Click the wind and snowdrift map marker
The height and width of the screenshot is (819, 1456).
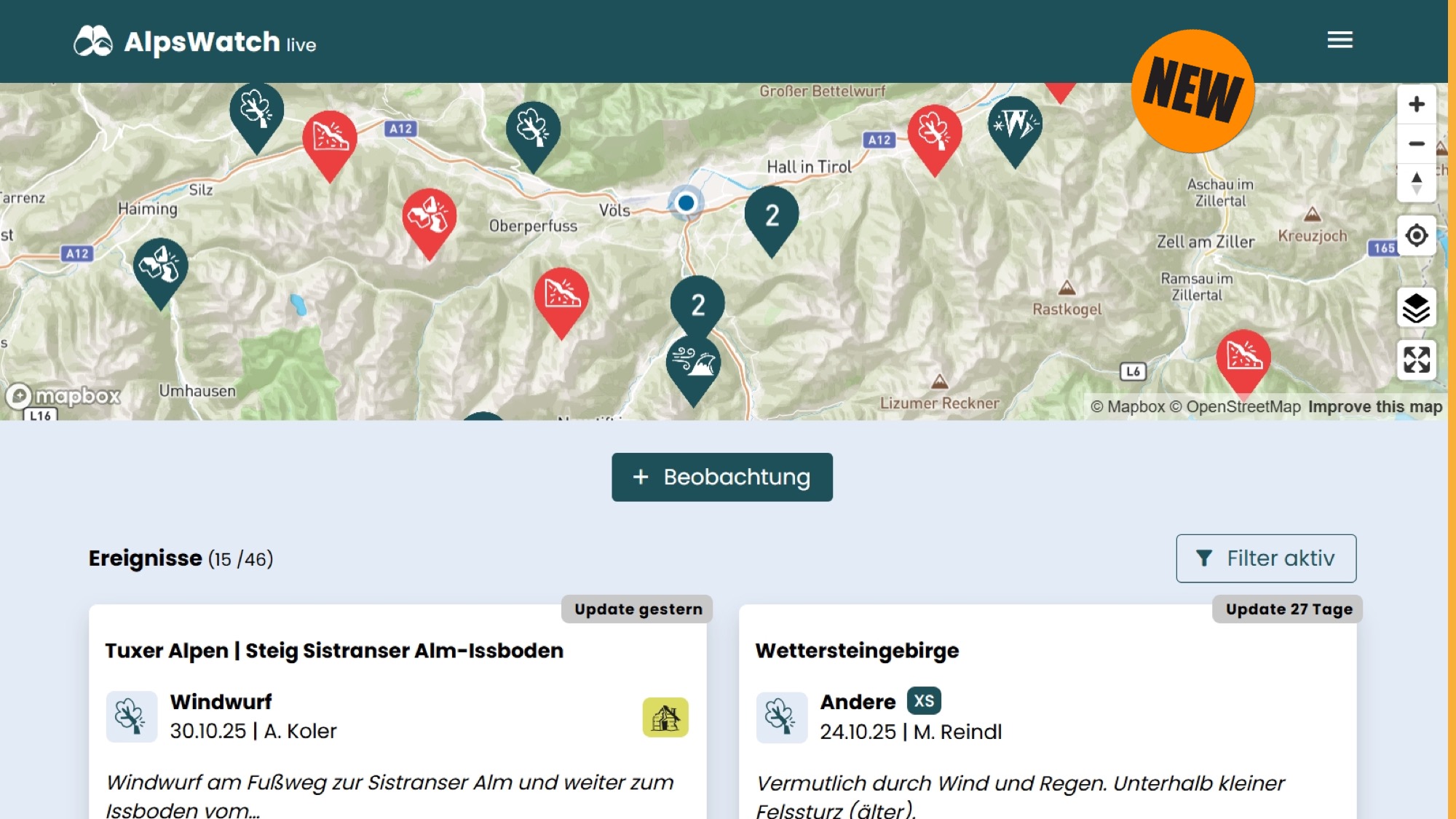coord(693,364)
